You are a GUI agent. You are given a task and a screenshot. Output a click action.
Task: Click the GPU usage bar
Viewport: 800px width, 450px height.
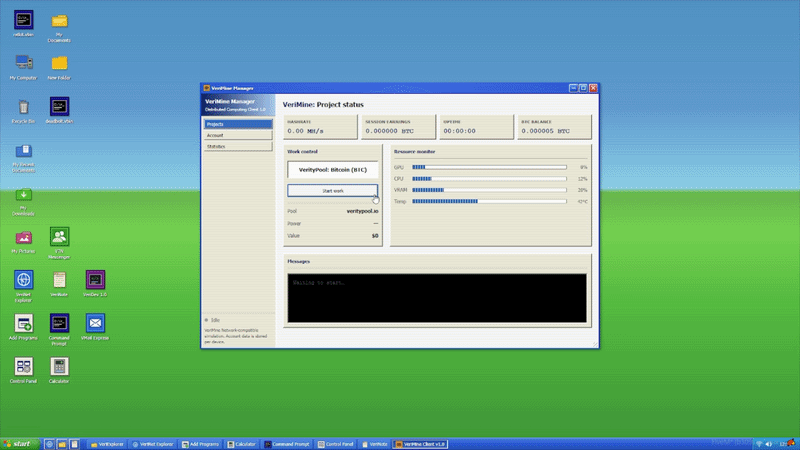[x=489, y=167]
